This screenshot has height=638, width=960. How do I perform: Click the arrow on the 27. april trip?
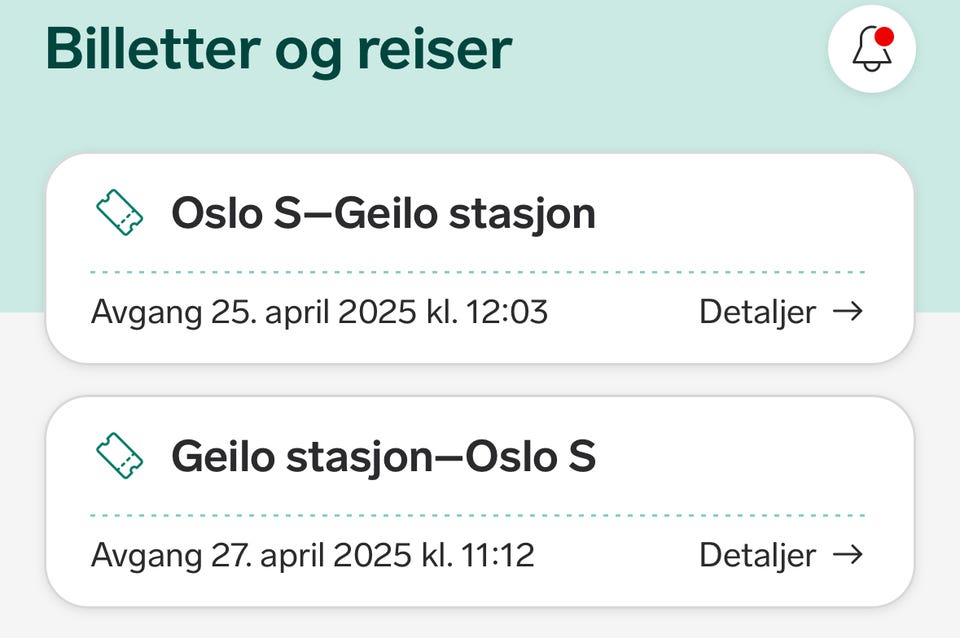tap(848, 555)
